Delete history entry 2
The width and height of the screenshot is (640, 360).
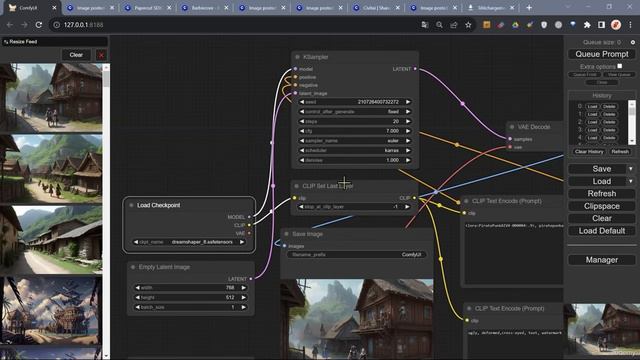[x=609, y=122]
